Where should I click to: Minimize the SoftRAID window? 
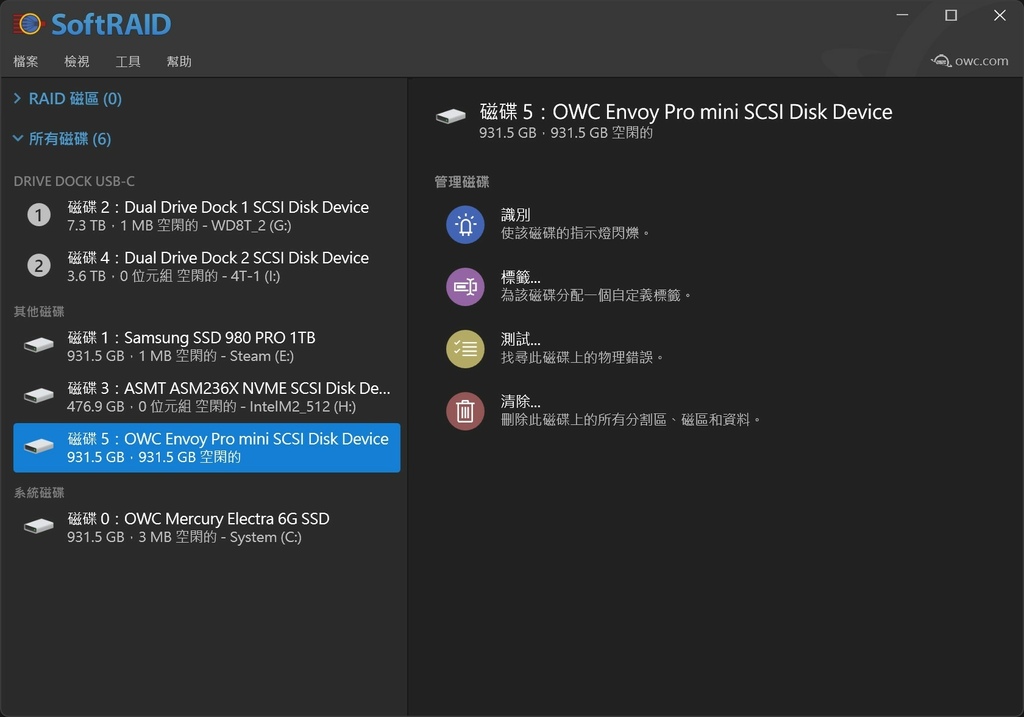coord(903,14)
